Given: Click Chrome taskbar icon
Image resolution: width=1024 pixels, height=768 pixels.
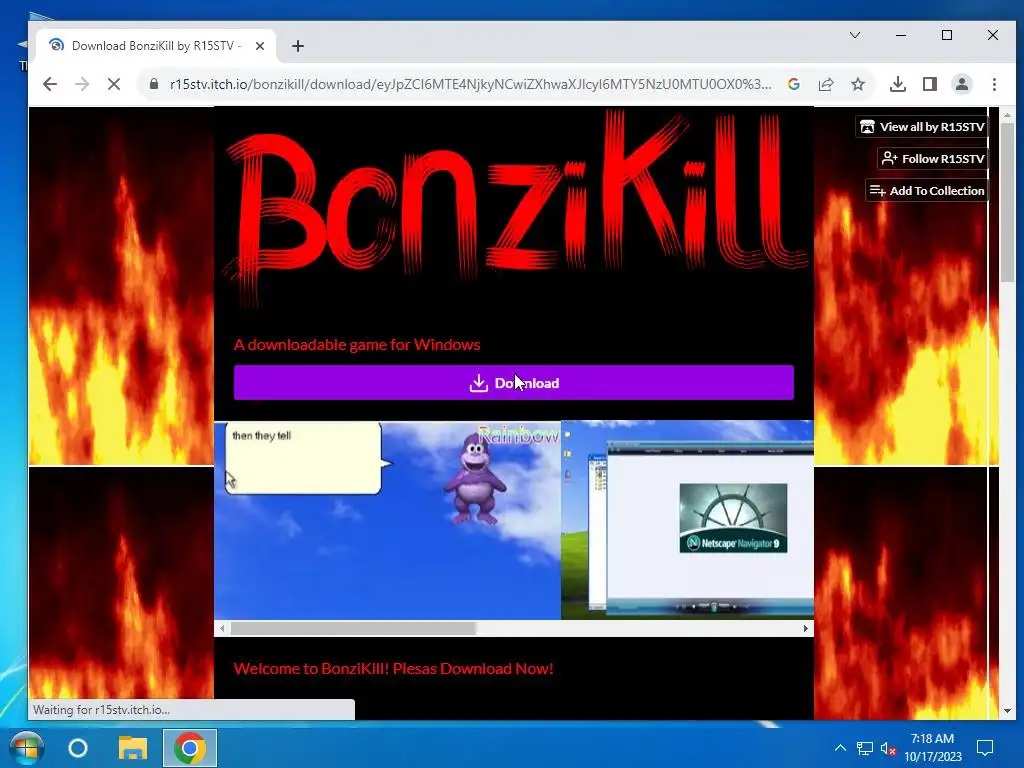Looking at the screenshot, I should 189,748.
